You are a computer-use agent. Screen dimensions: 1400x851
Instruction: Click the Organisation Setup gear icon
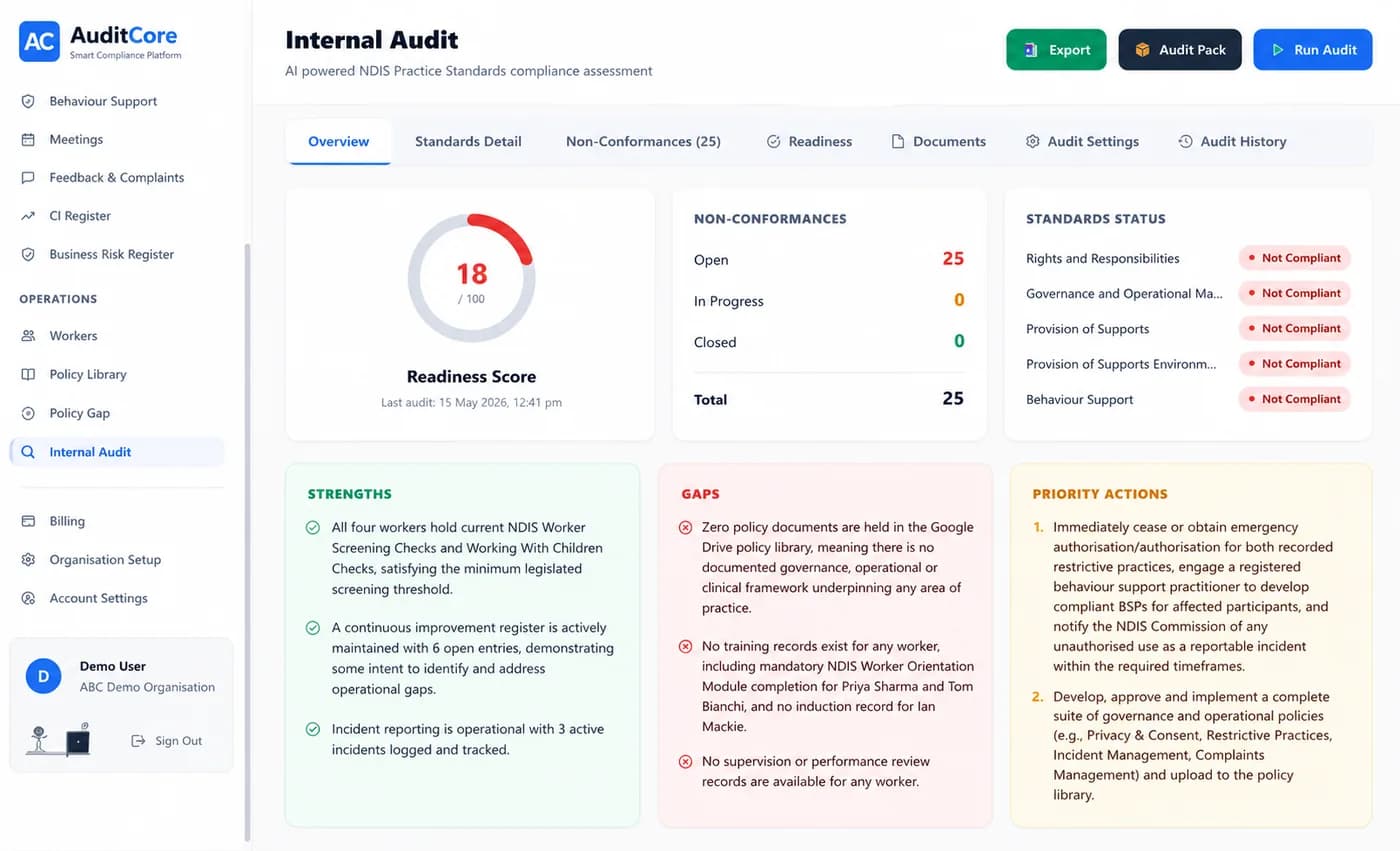tap(28, 560)
